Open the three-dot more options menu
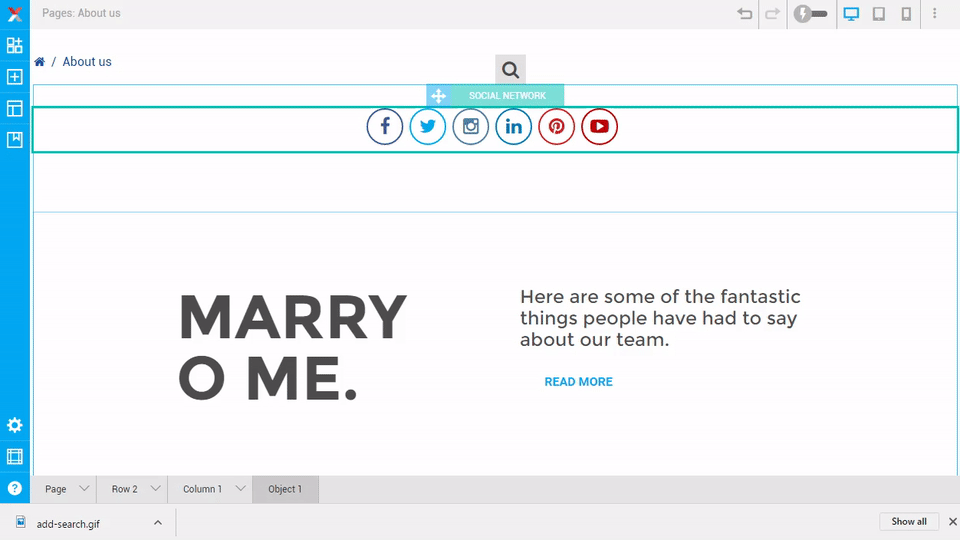The height and width of the screenshot is (540, 960). [935, 14]
